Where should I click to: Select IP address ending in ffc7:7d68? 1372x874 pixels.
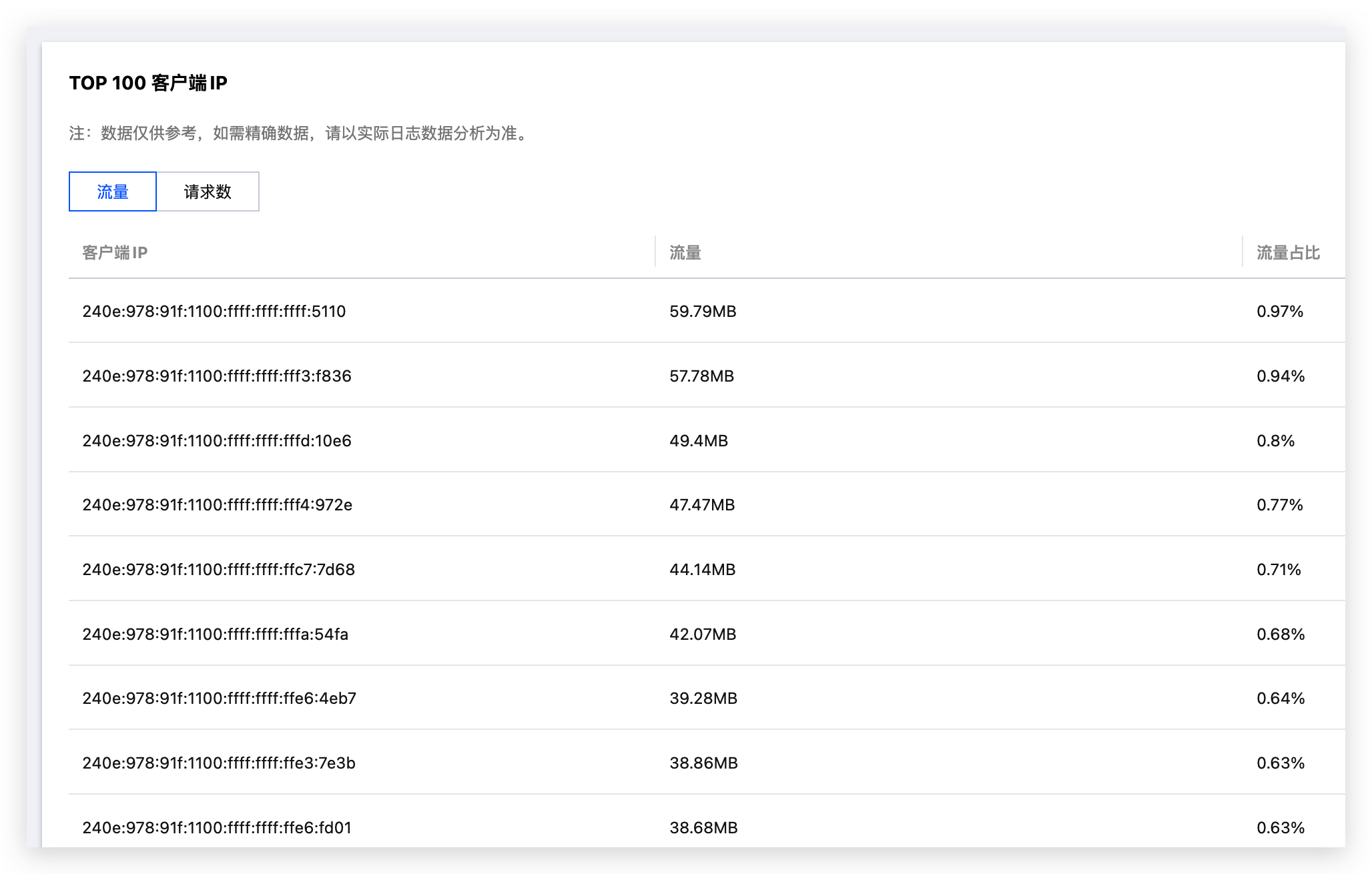point(218,570)
